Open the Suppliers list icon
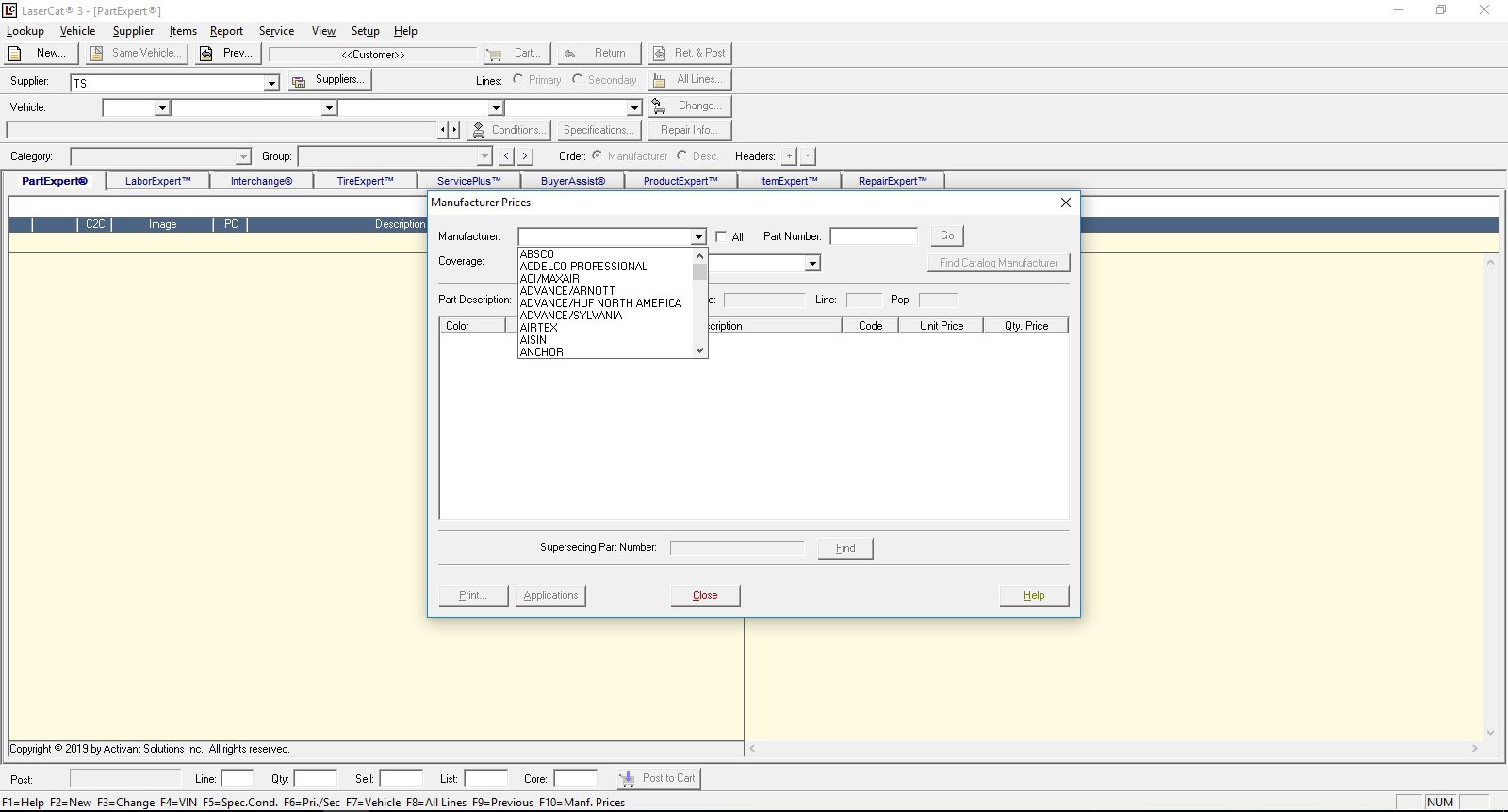 click(299, 81)
